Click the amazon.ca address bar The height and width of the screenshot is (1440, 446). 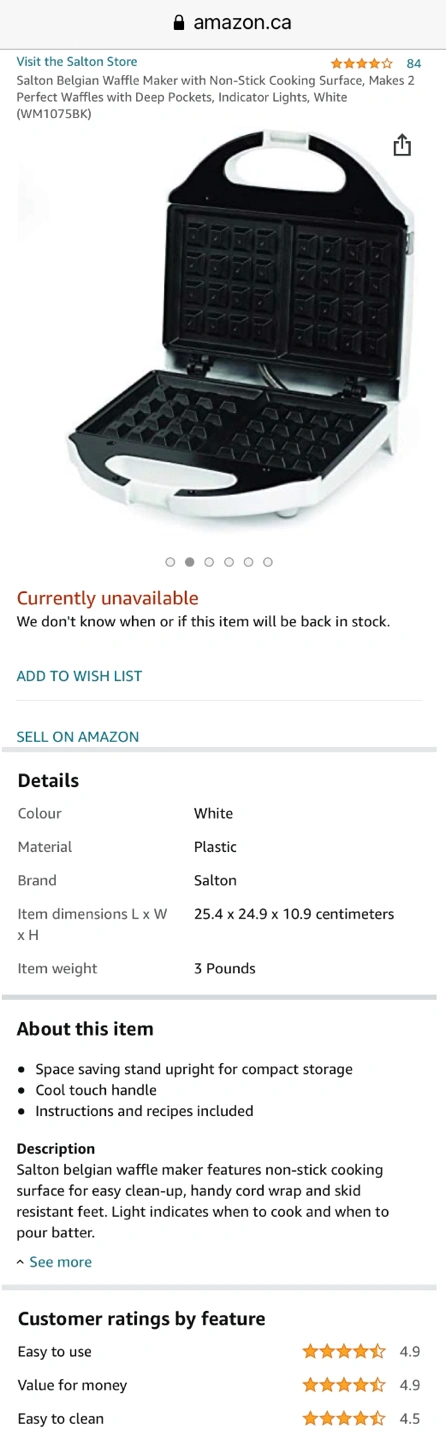tap(223, 23)
